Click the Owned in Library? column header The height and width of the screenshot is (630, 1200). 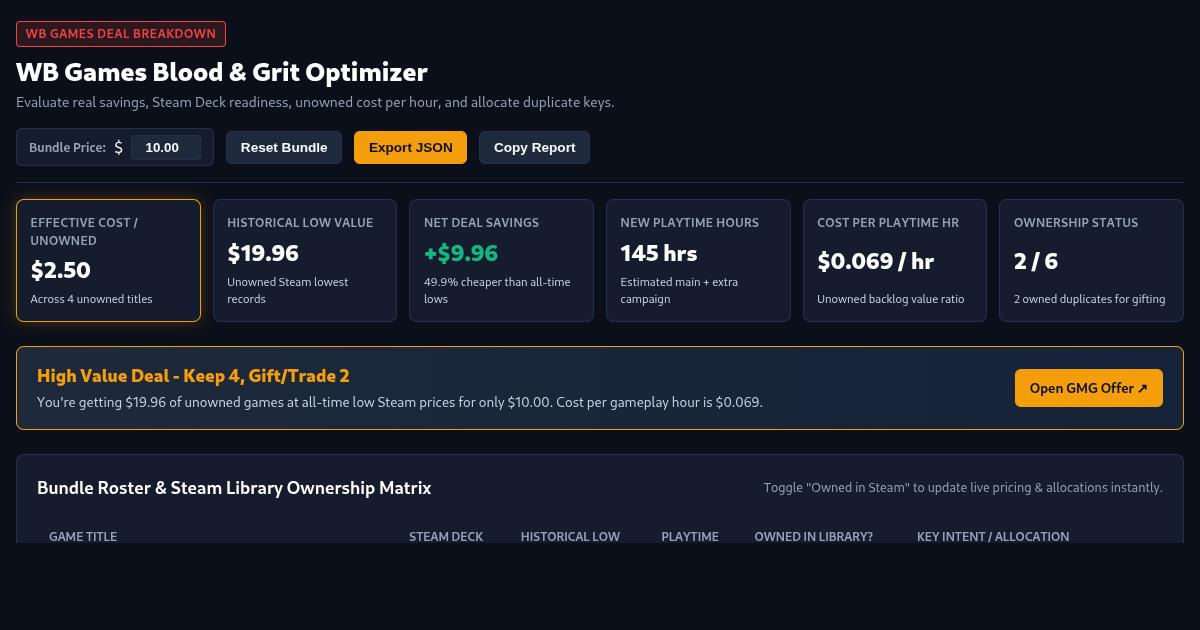tap(814, 537)
